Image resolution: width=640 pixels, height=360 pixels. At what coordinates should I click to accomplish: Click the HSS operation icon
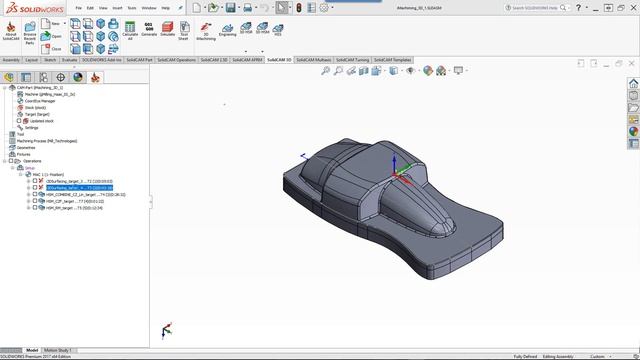(278, 29)
